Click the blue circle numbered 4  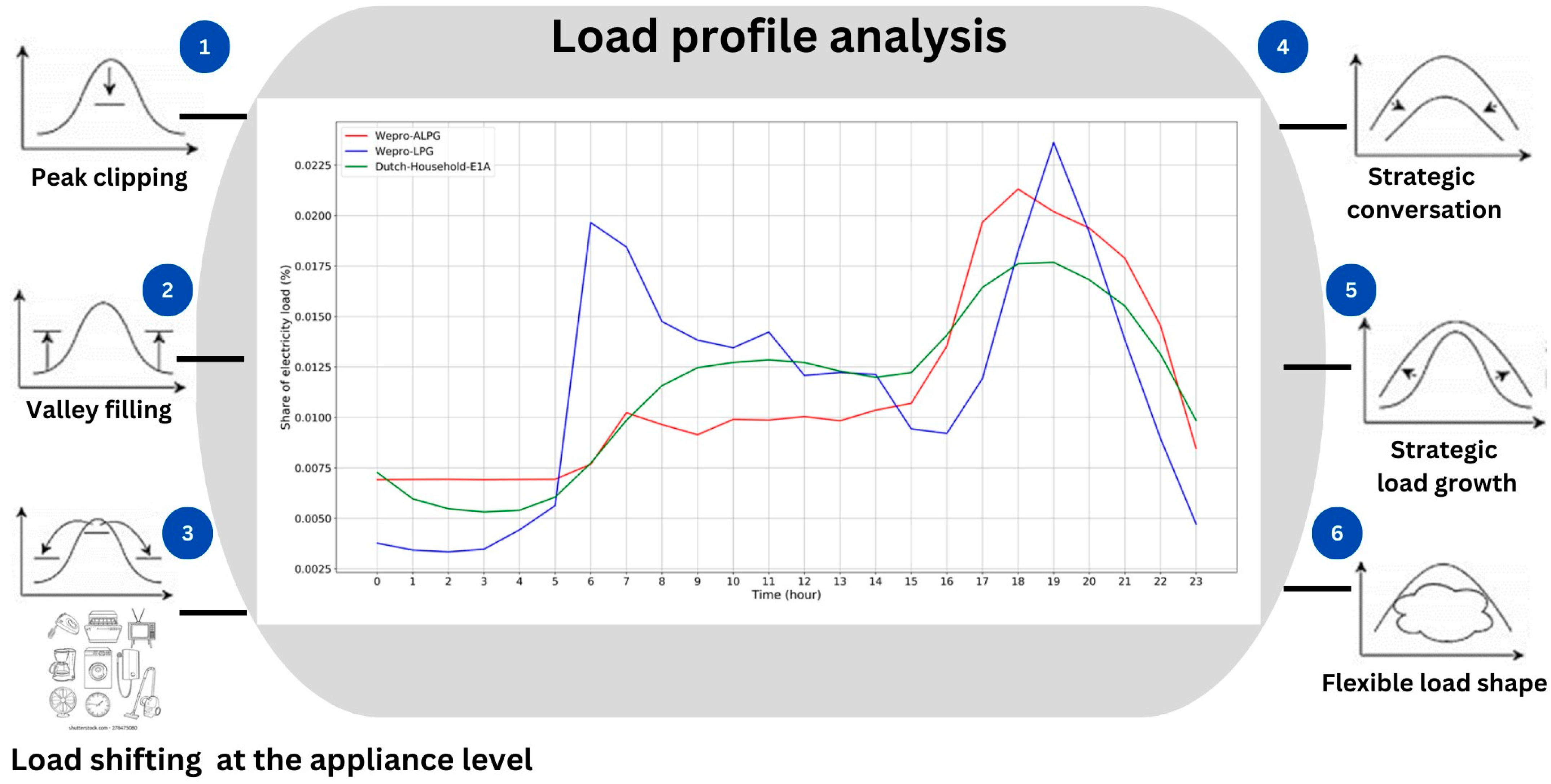(1283, 47)
